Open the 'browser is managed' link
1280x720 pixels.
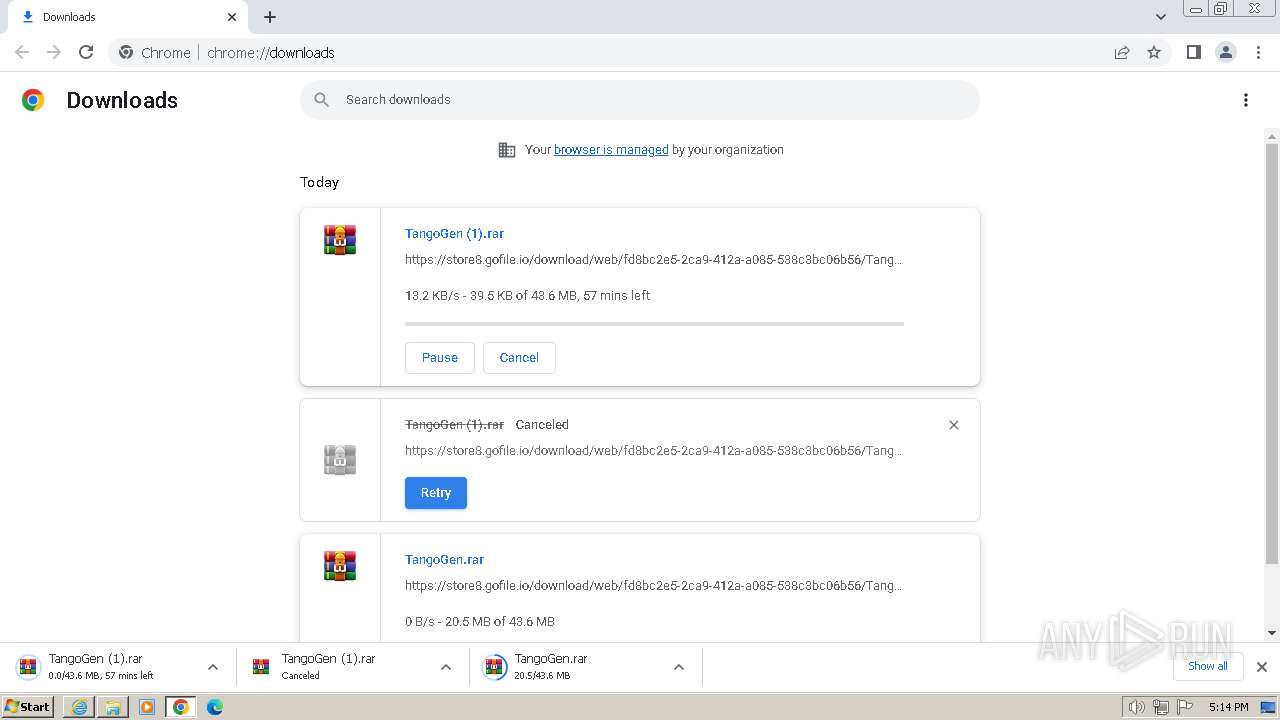point(611,150)
